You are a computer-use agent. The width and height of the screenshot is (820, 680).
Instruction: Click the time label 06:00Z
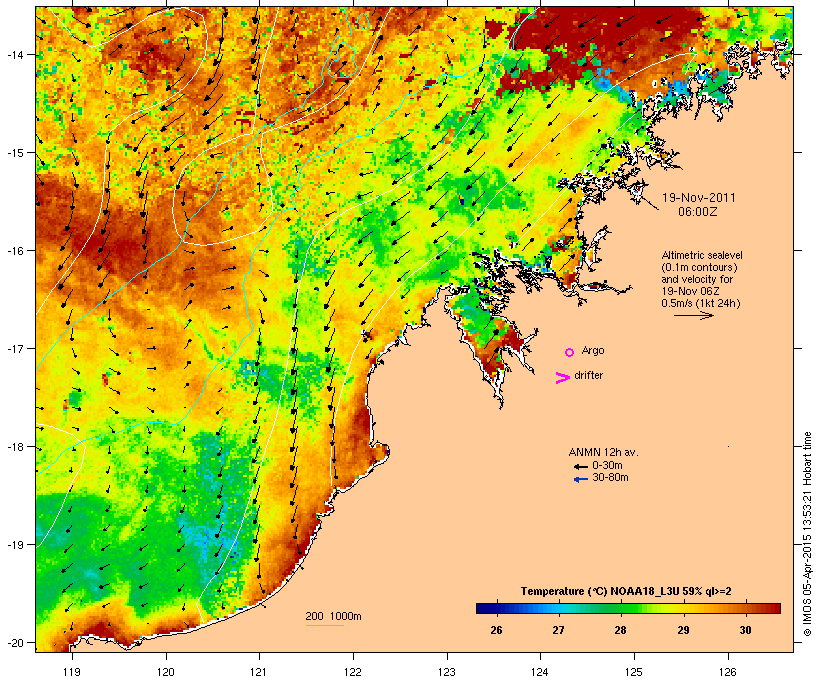coord(698,212)
